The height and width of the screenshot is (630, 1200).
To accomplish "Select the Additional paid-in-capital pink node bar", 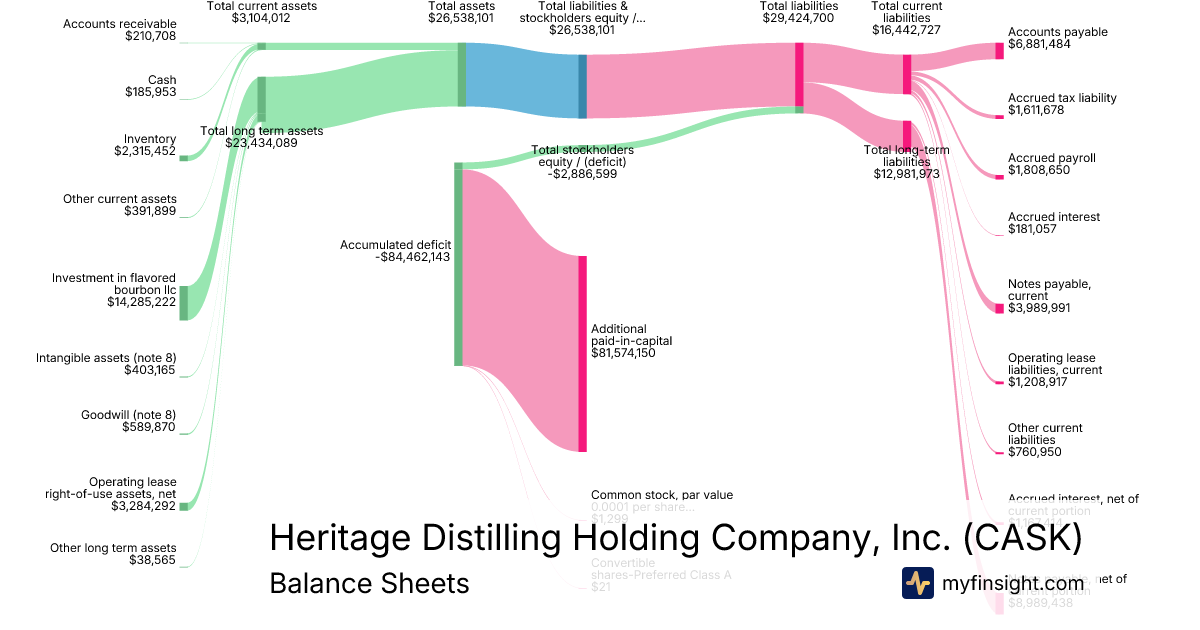I will 582,353.
